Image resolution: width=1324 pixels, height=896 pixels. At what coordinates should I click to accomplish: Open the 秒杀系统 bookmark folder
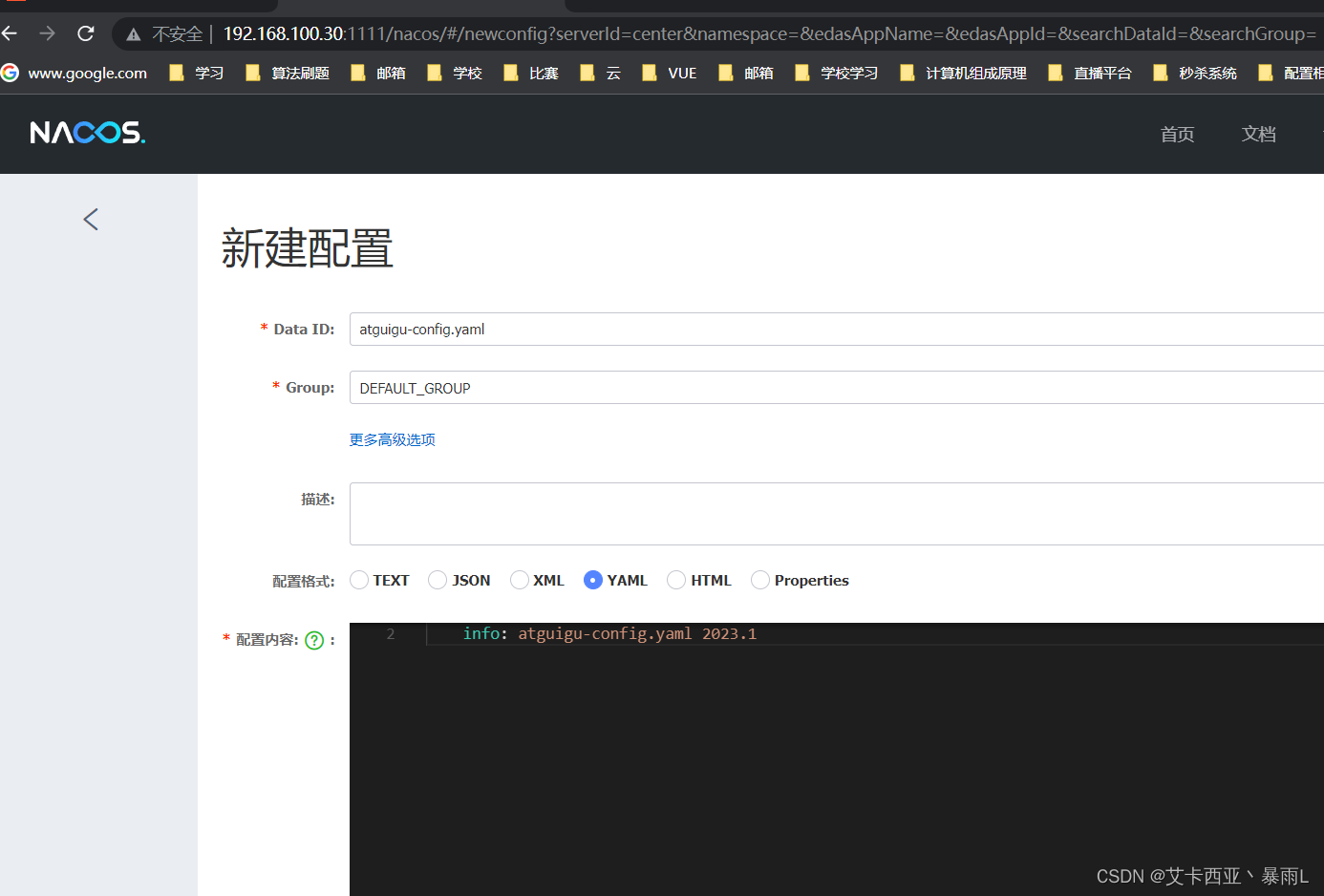pos(1195,73)
